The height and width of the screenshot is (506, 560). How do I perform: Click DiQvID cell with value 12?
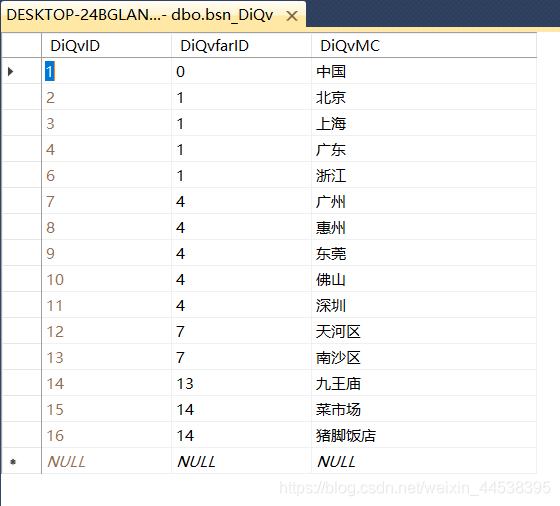click(106, 332)
